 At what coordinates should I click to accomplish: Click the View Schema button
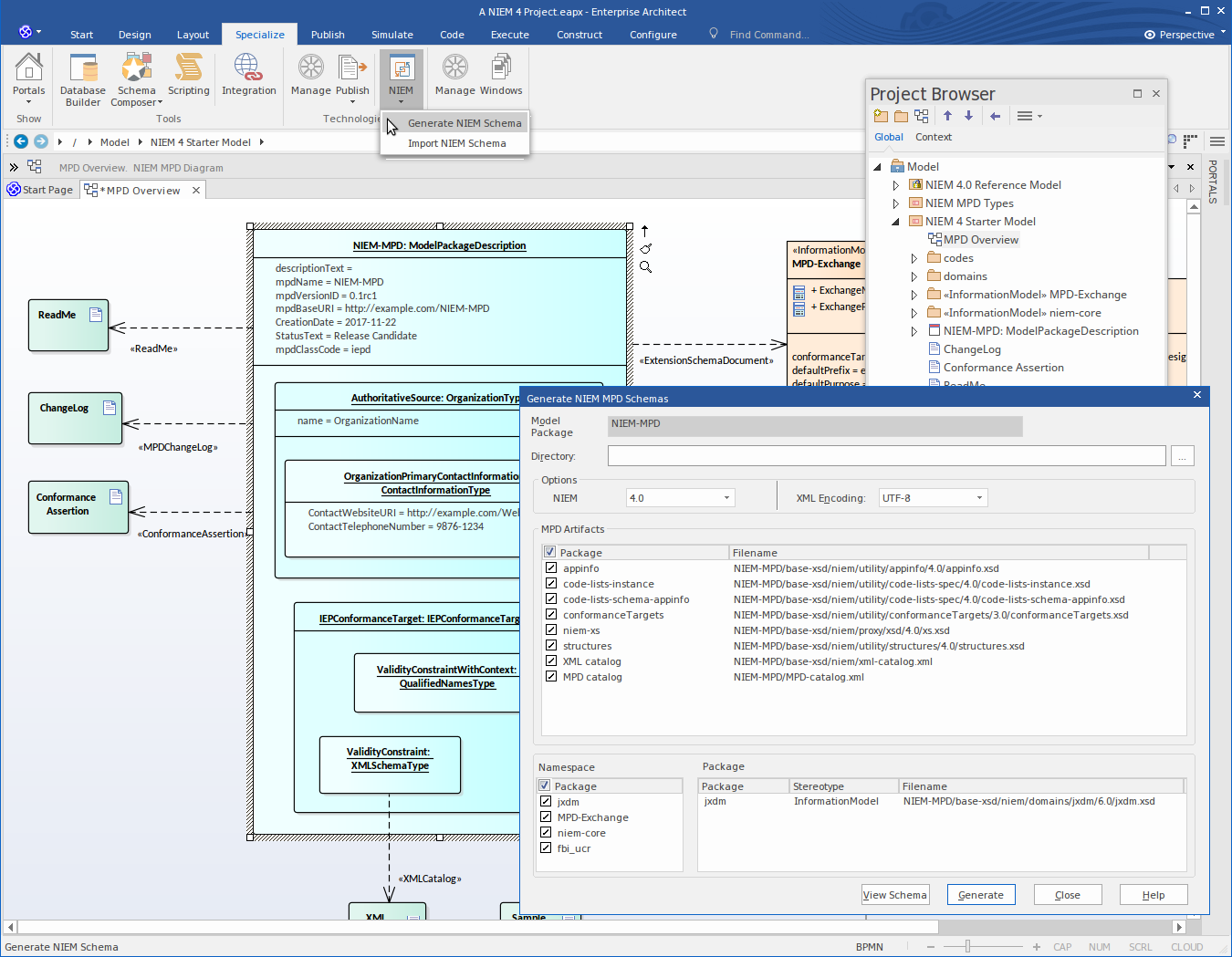(894, 895)
